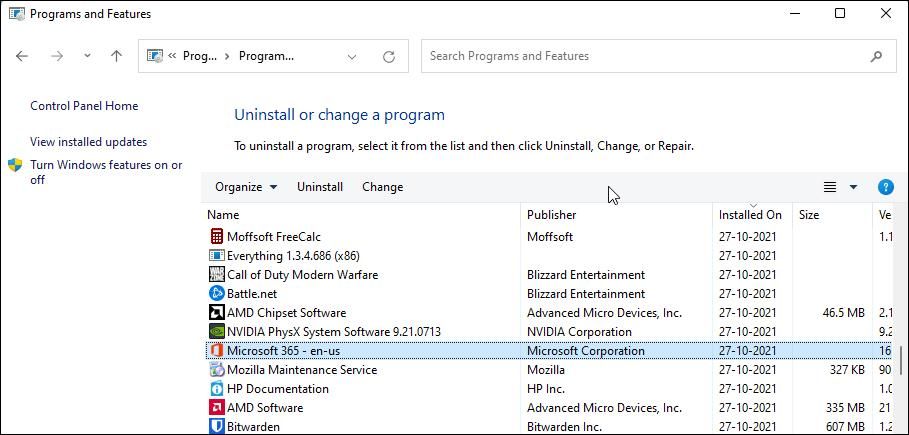Open Control Panel Home link
Screen dimensions: 909x435
tap(84, 106)
